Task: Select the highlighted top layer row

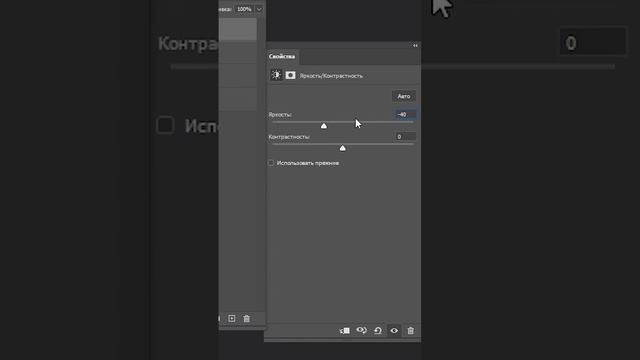Action: (x=238, y=29)
